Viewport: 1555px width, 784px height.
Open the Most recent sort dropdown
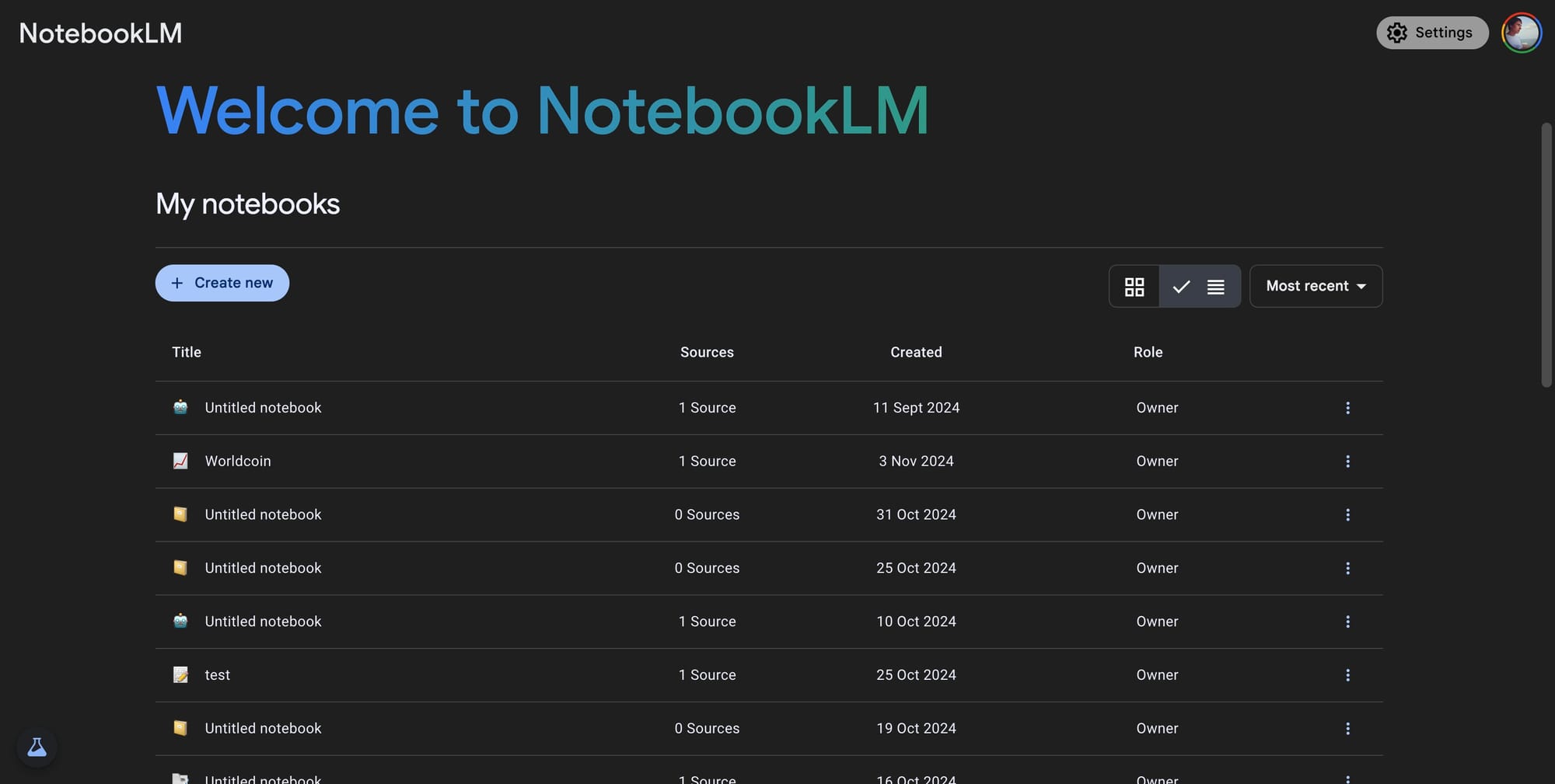[x=1316, y=286]
